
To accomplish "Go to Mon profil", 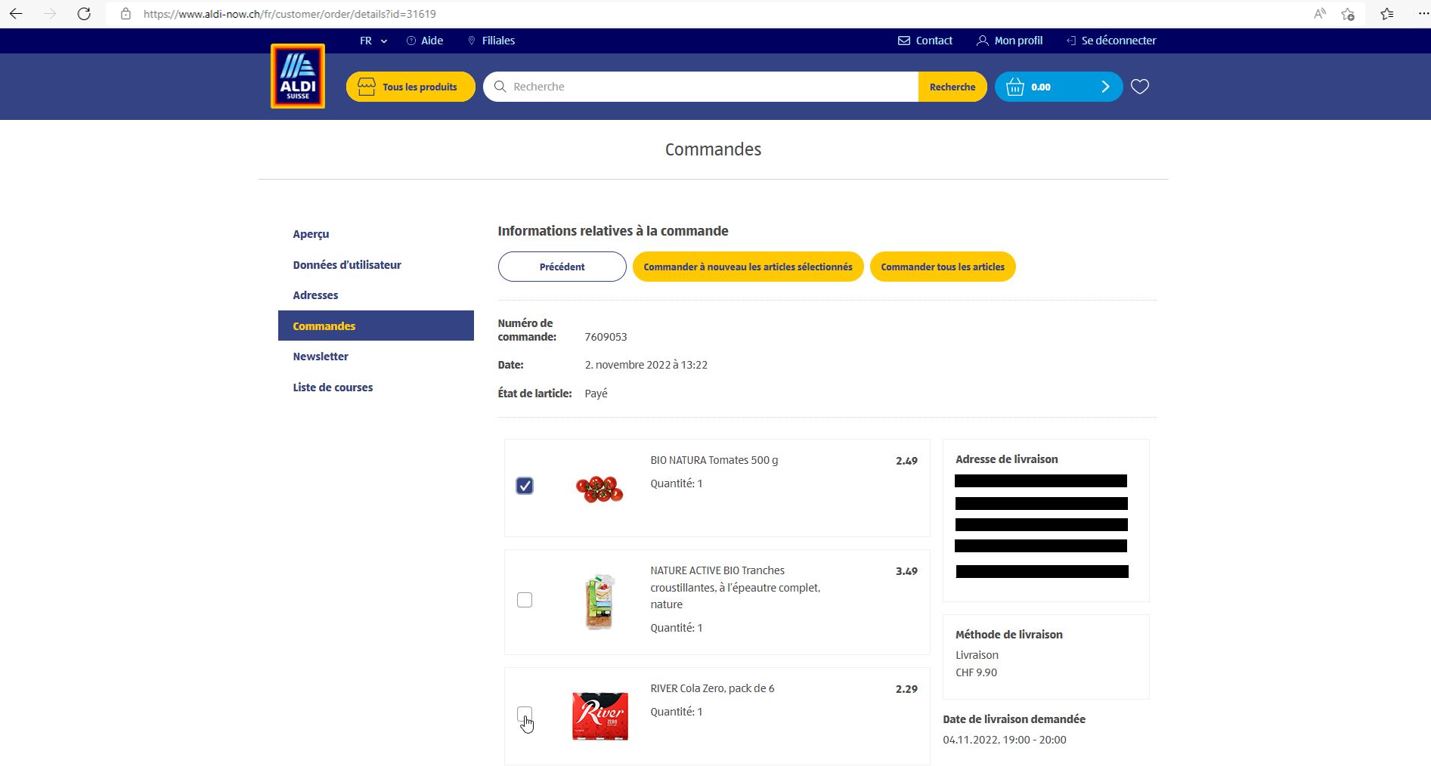I will (x=1010, y=41).
